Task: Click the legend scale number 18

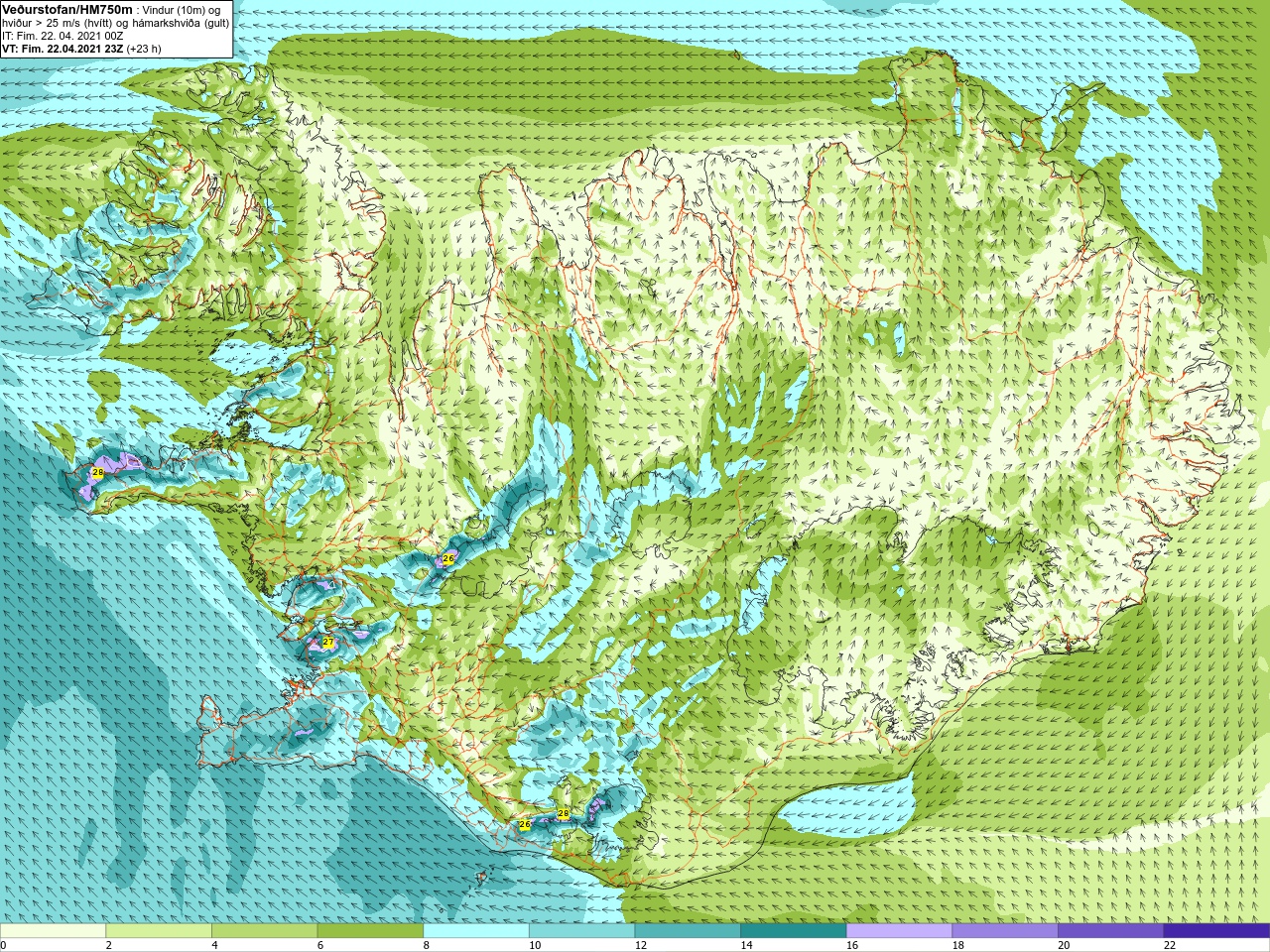Action: point(958,945)
